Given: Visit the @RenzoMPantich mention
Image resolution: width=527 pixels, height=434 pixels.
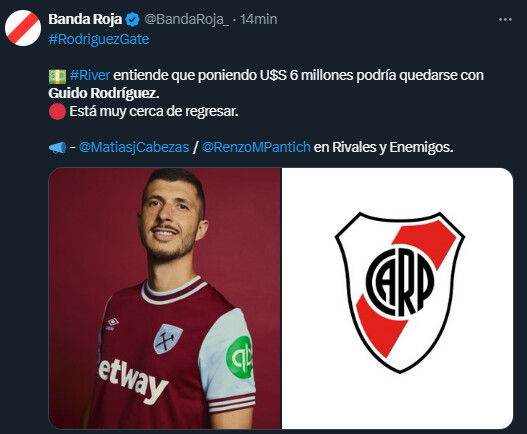Looking at the screenshot, I should (x=256, y=147).
